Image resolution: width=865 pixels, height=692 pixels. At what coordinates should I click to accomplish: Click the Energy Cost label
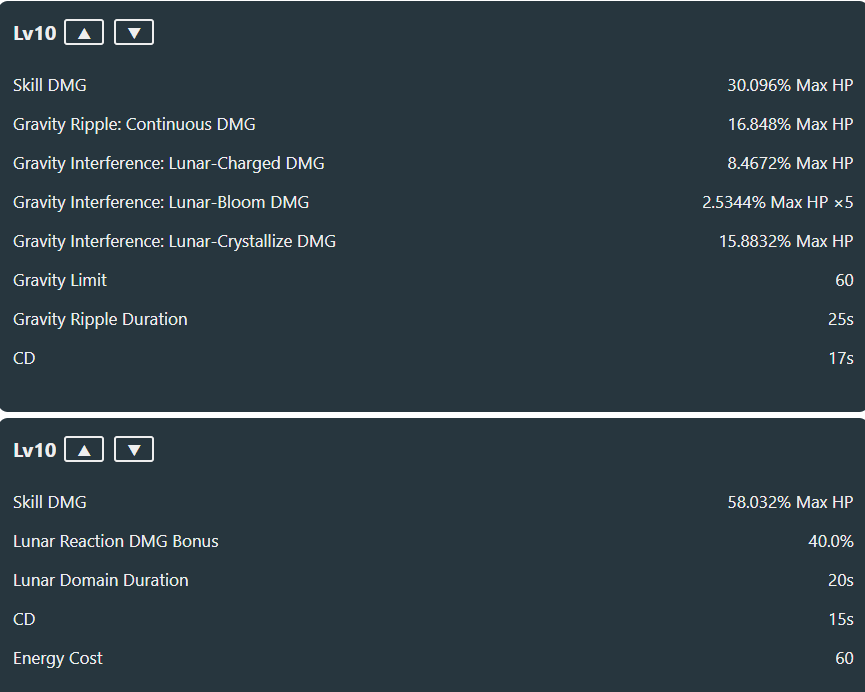58,658
